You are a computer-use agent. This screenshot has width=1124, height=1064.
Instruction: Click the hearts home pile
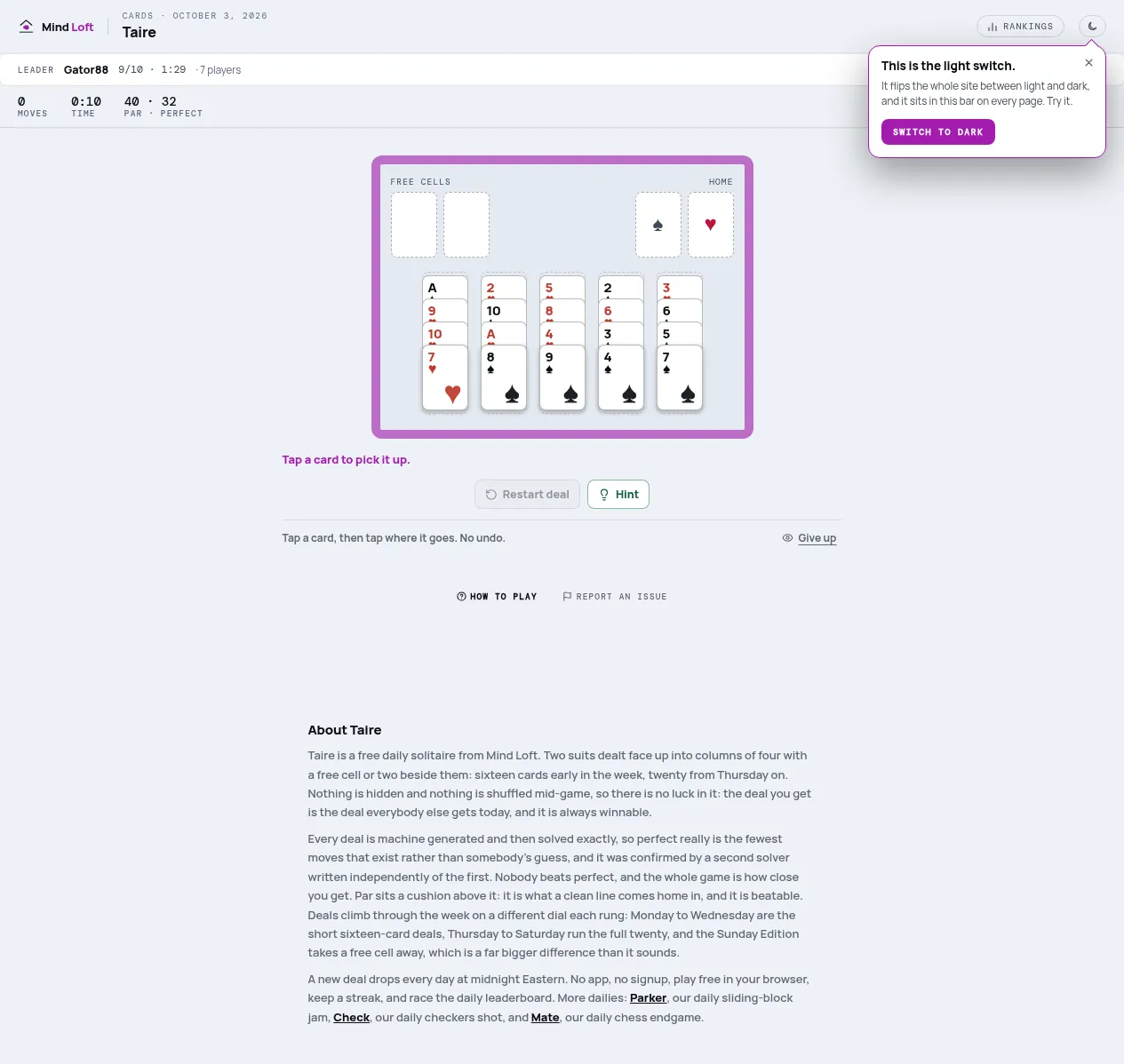pos(711,225)
